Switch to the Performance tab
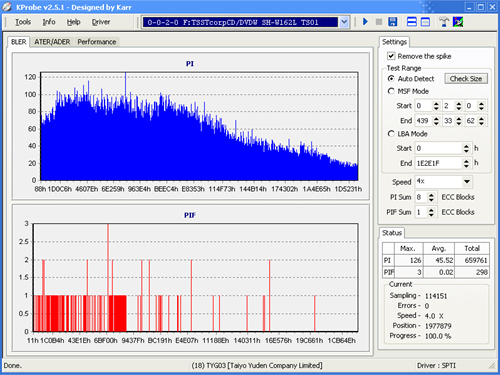 pyautogui.click(x=97, y=42)
